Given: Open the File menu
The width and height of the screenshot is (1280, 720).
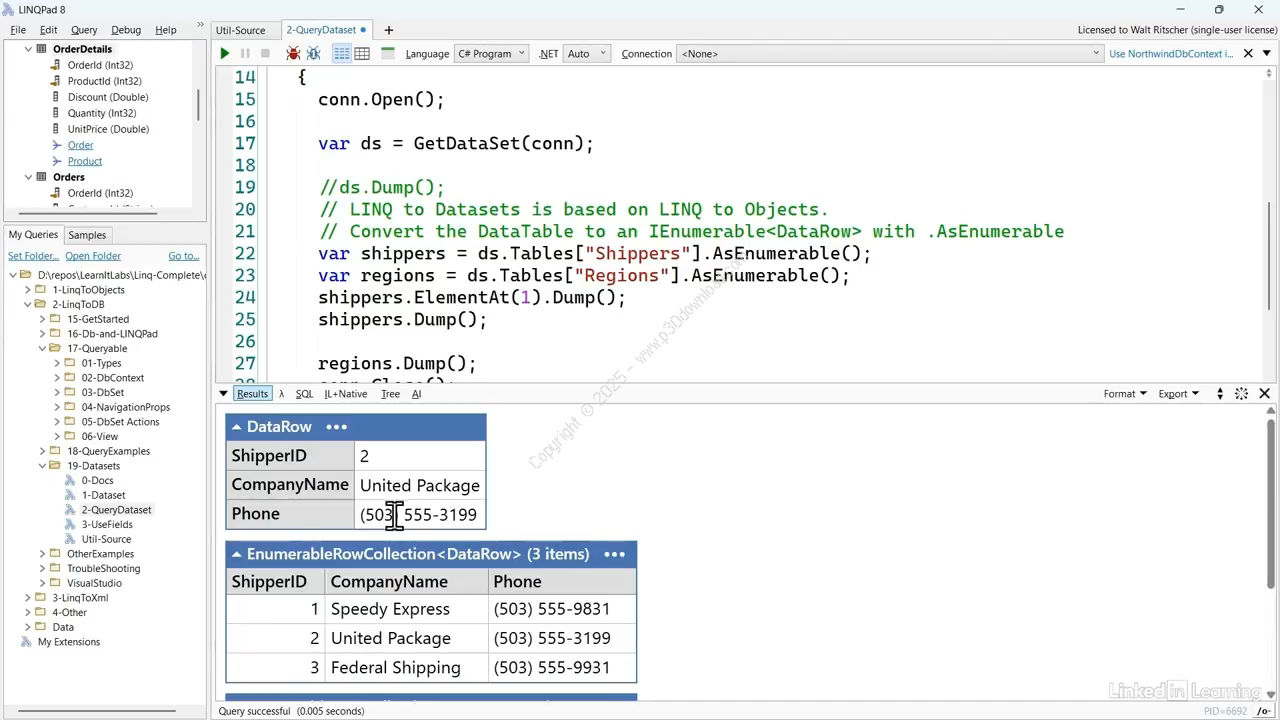Looking at the screenshot, I should point(18,30).
